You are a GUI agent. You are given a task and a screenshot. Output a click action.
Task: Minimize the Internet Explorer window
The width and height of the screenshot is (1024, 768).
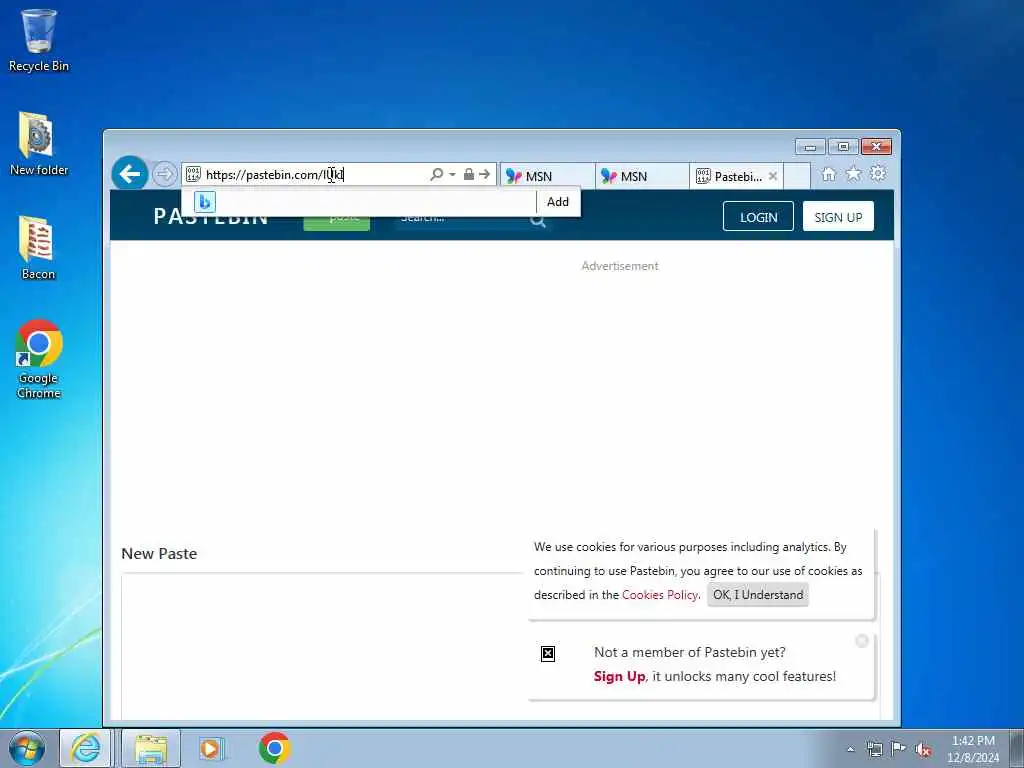(810, 147)
